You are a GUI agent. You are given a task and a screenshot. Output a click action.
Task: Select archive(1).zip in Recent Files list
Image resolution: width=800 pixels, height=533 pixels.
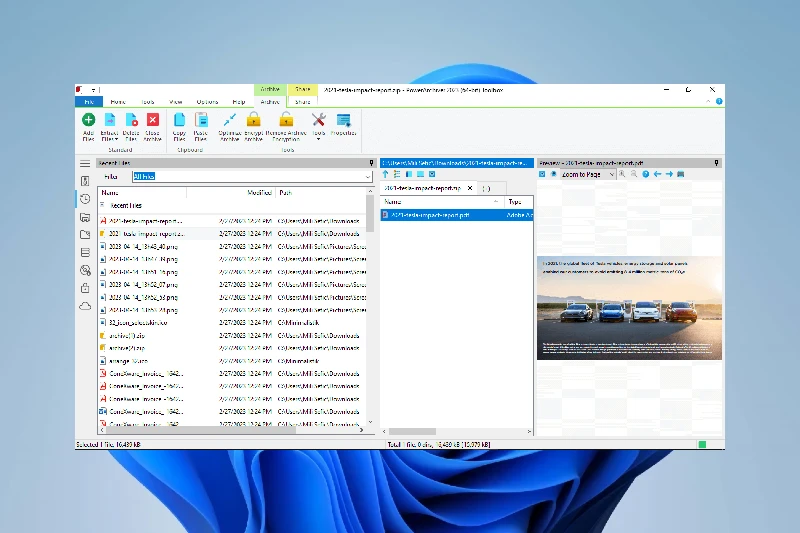pos(232,336)
